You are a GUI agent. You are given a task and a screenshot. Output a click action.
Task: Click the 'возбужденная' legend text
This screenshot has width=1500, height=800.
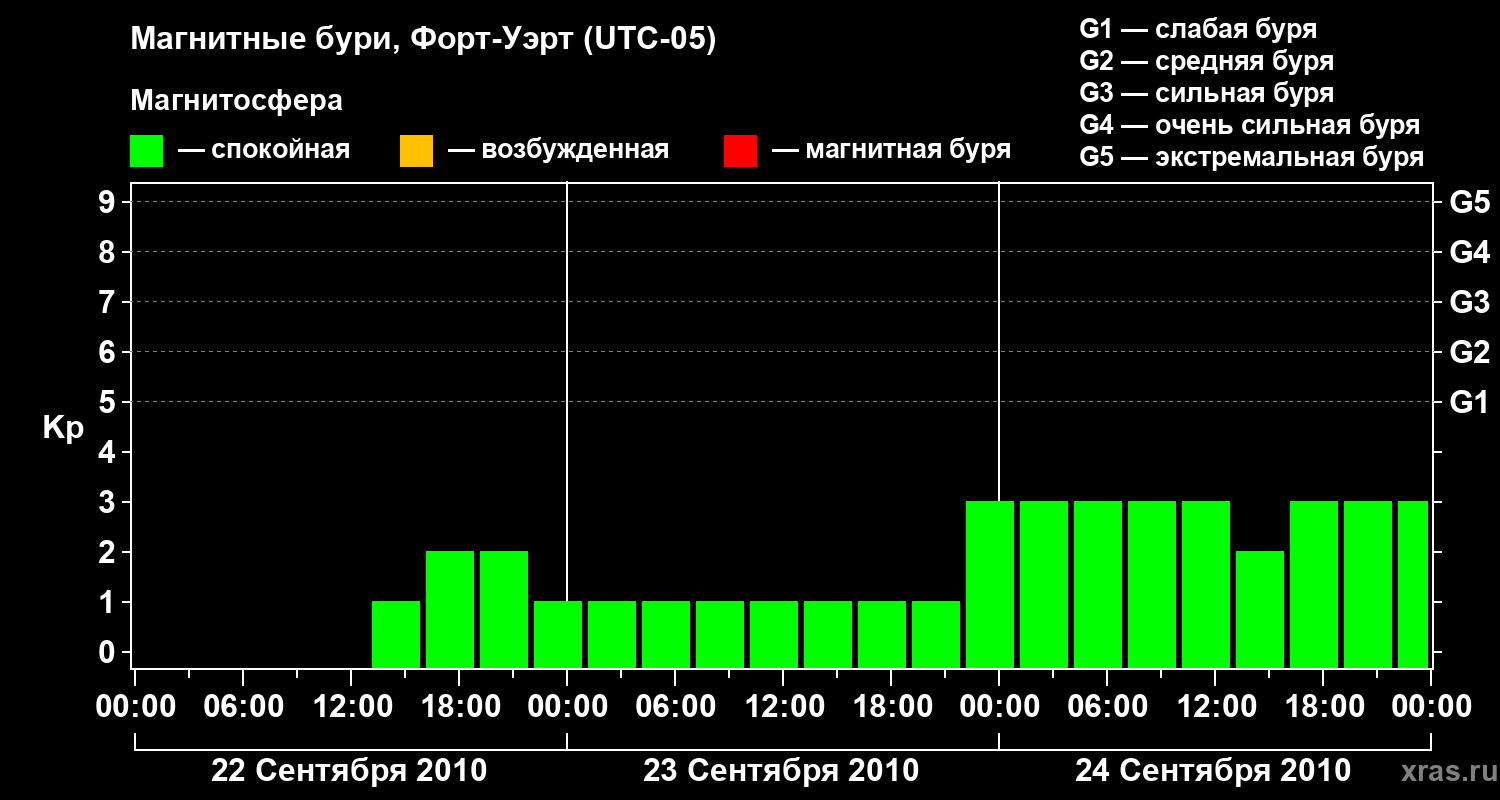(575, 151)
